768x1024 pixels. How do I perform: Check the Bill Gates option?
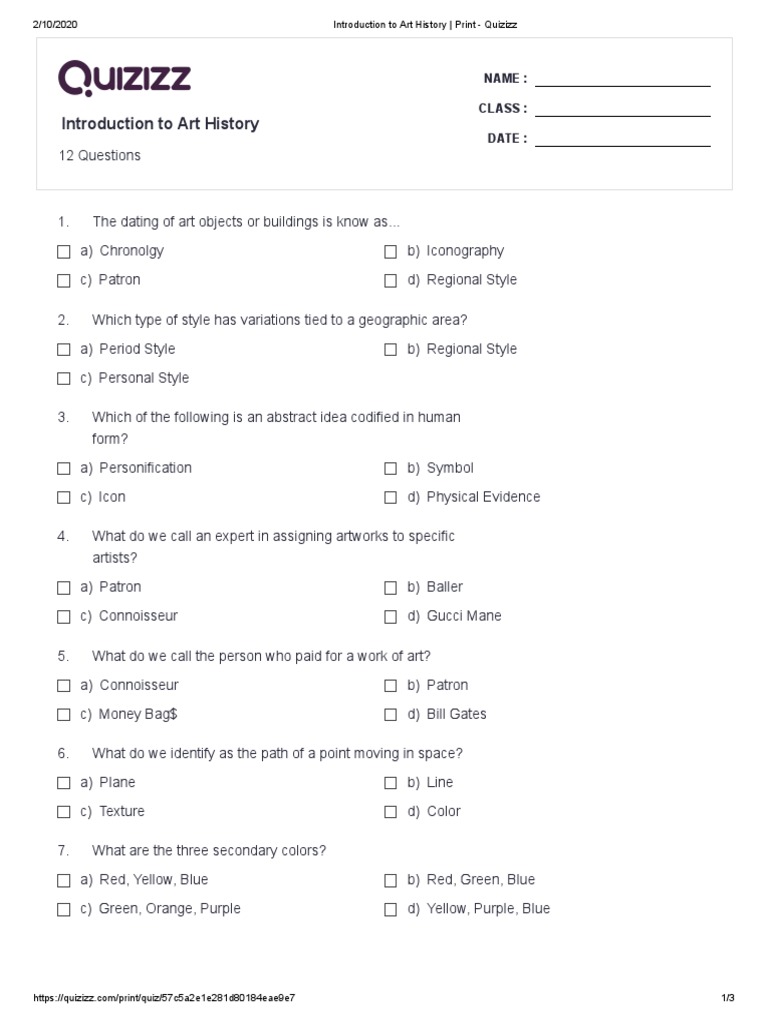(391, 715)
